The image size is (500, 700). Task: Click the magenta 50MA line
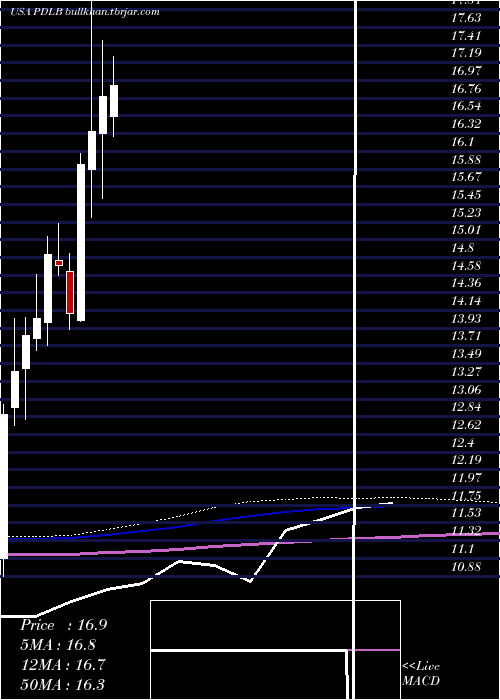(x=250, y=544)
